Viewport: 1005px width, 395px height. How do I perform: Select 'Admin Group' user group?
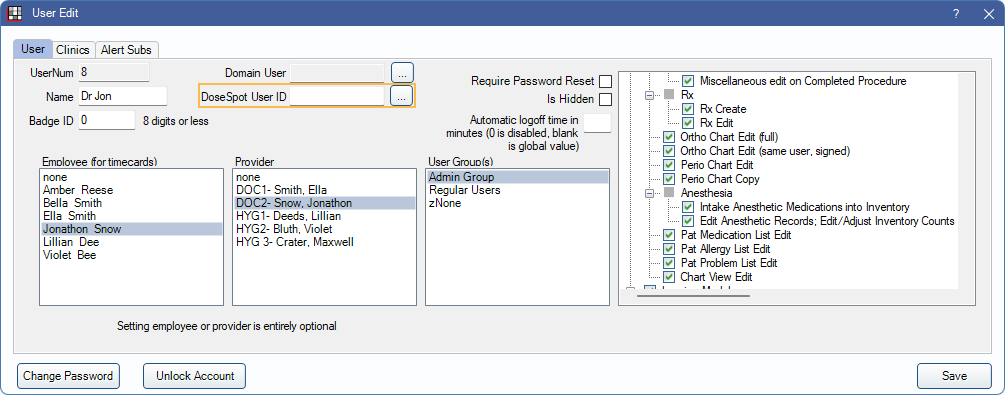pyautogui.click(x=517, y=176)
